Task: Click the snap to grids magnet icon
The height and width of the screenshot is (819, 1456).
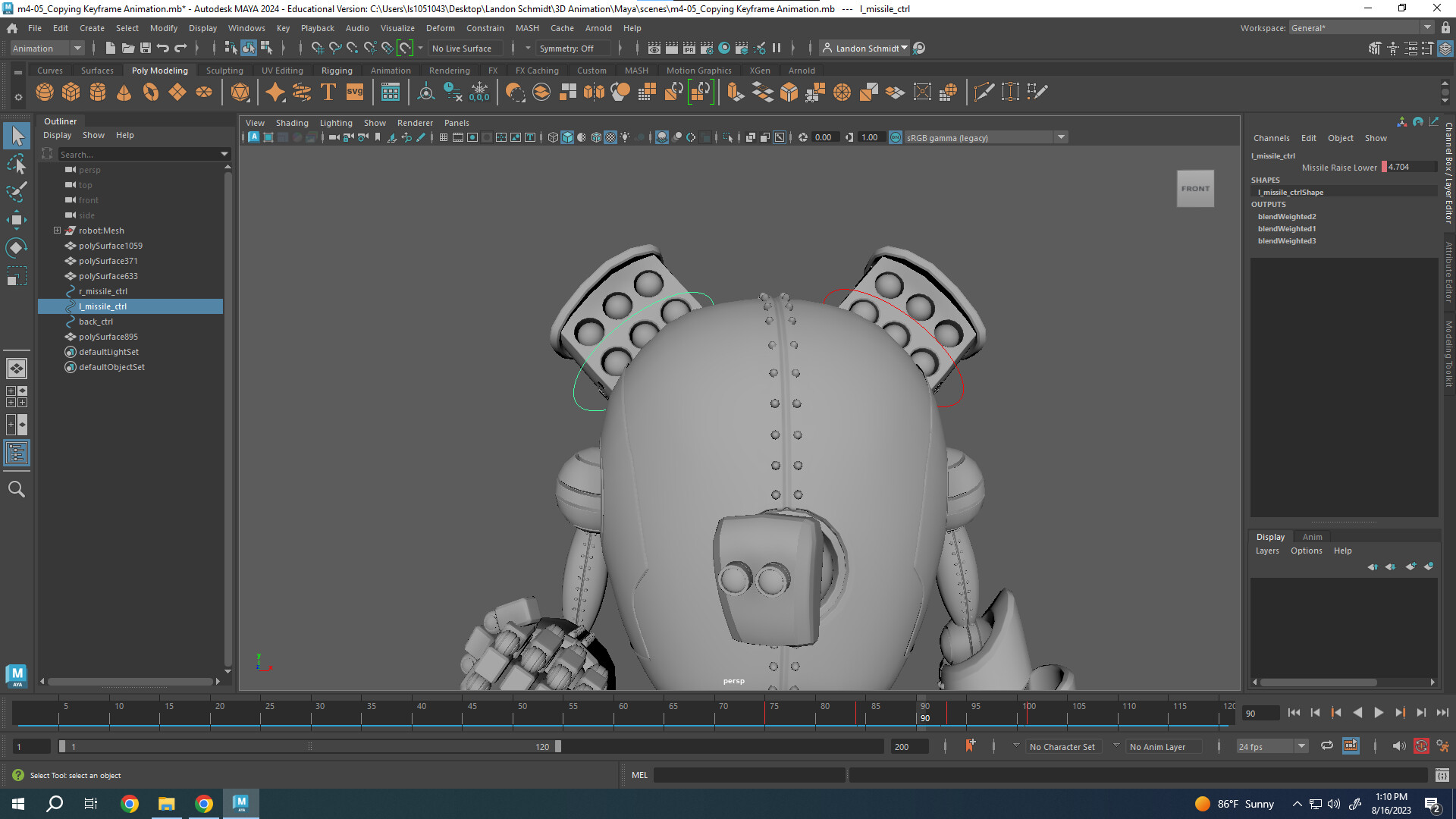Action: [x=316, y=48]
